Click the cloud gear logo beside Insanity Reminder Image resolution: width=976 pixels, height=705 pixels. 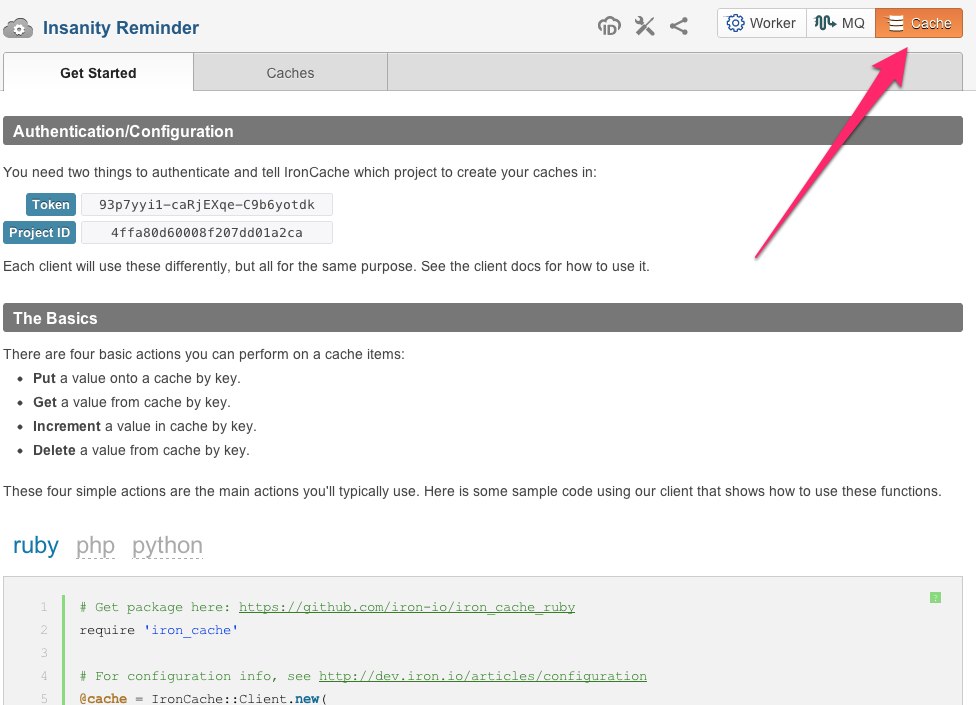click(18, 28)
